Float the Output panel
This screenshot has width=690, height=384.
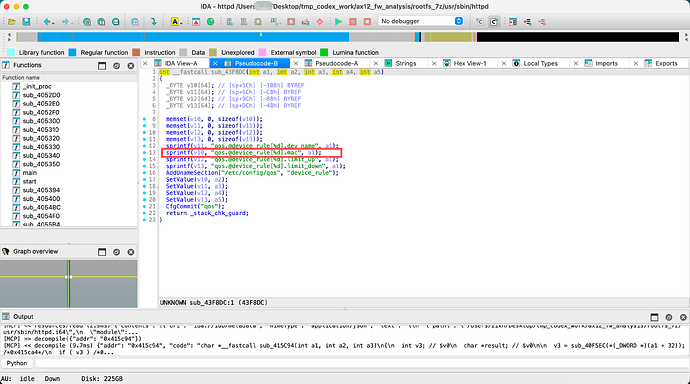click(654, 317)
